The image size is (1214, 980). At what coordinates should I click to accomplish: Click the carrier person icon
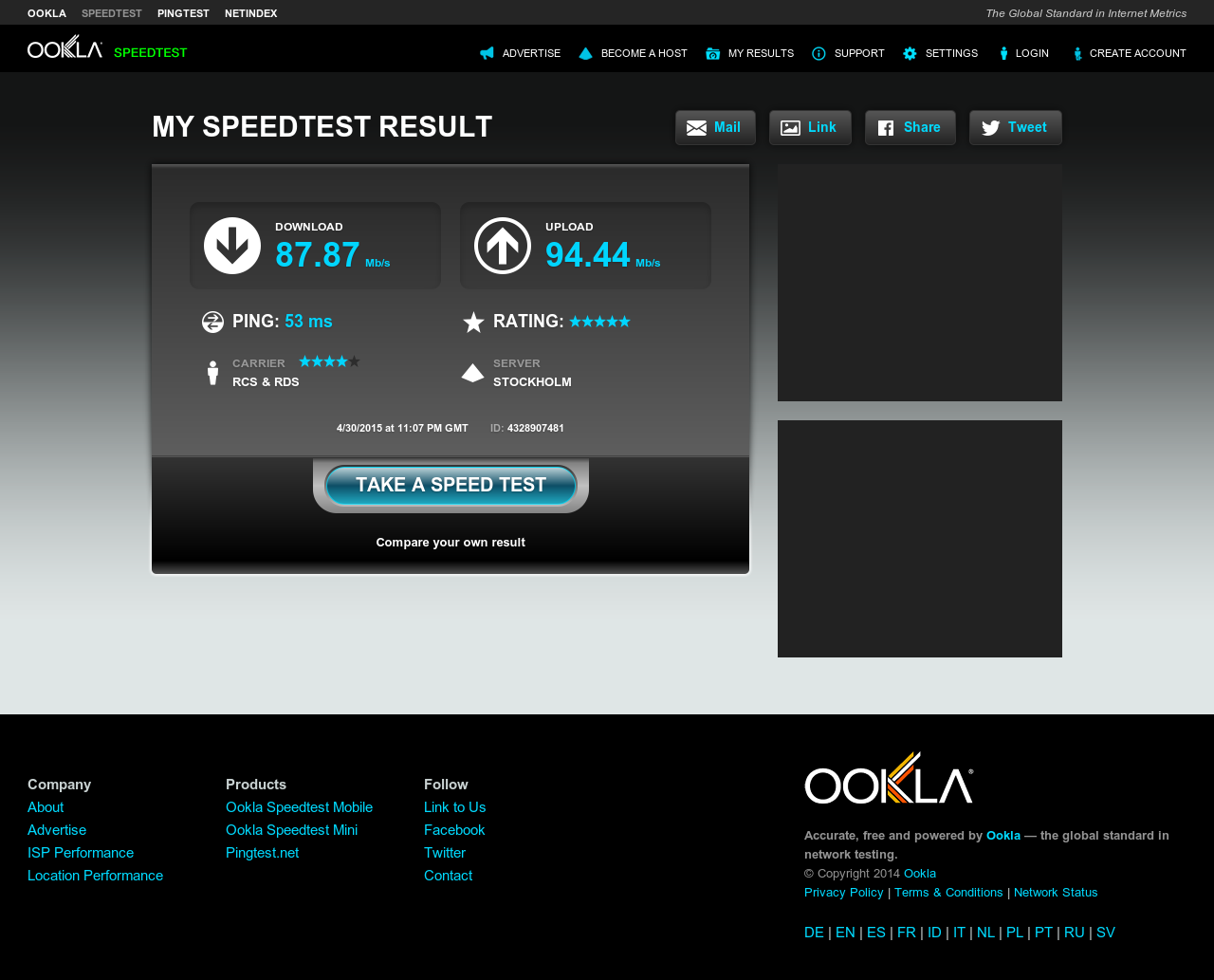[213, 373]
